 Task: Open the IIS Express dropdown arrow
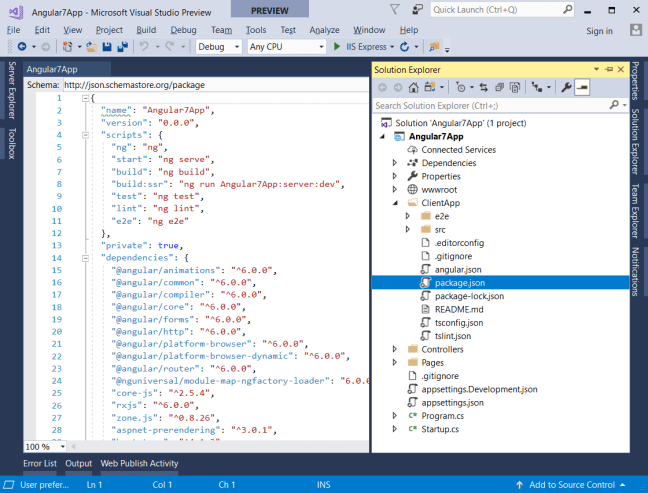click(392, 47)
